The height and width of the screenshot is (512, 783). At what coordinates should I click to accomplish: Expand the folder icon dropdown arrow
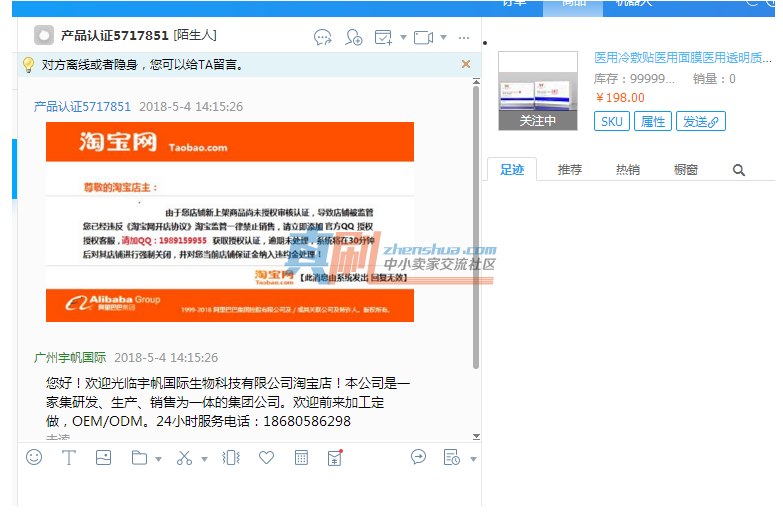pyautogui.click(x=158, y=459)
